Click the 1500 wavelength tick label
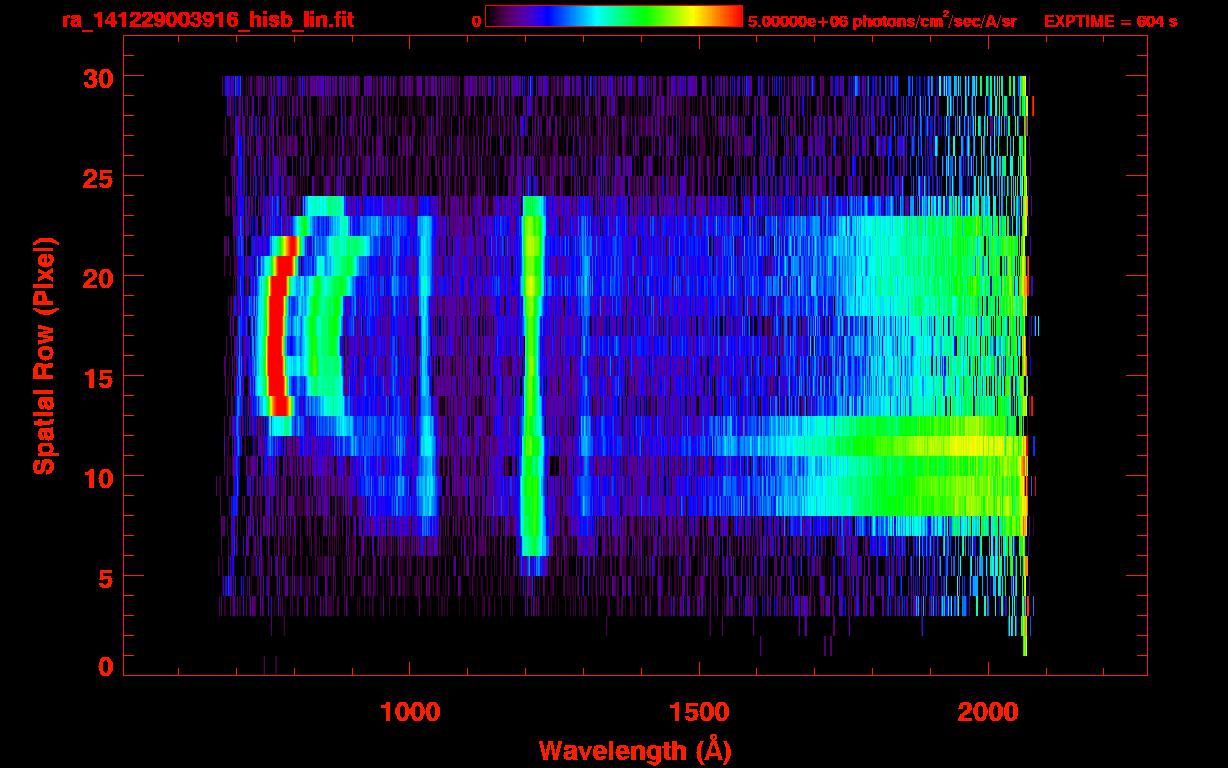1228x768 pixels. point(699,711)
